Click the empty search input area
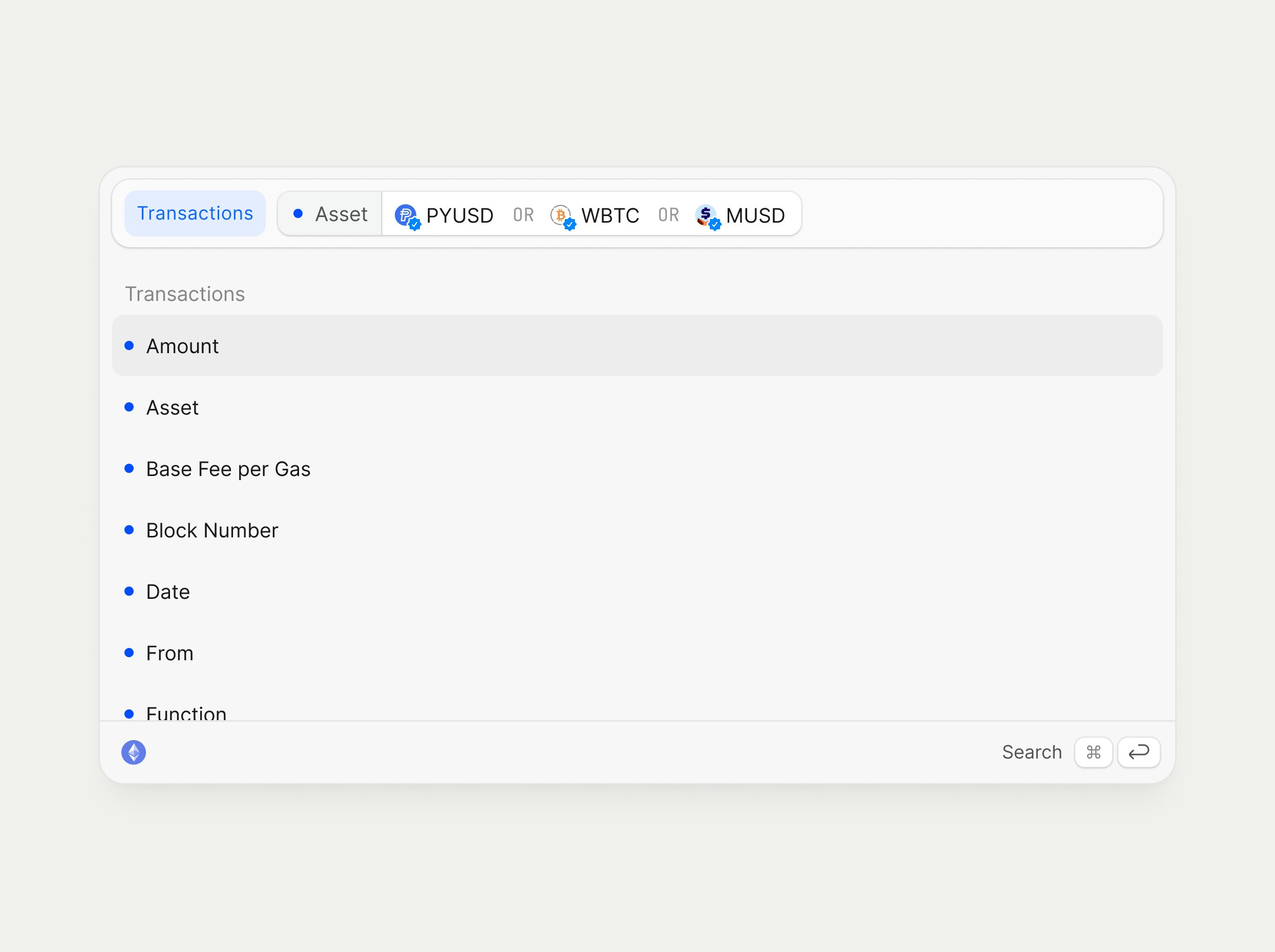Image resolution: width=1275 pixels, height=952 pixels. [x=980, y=214]
